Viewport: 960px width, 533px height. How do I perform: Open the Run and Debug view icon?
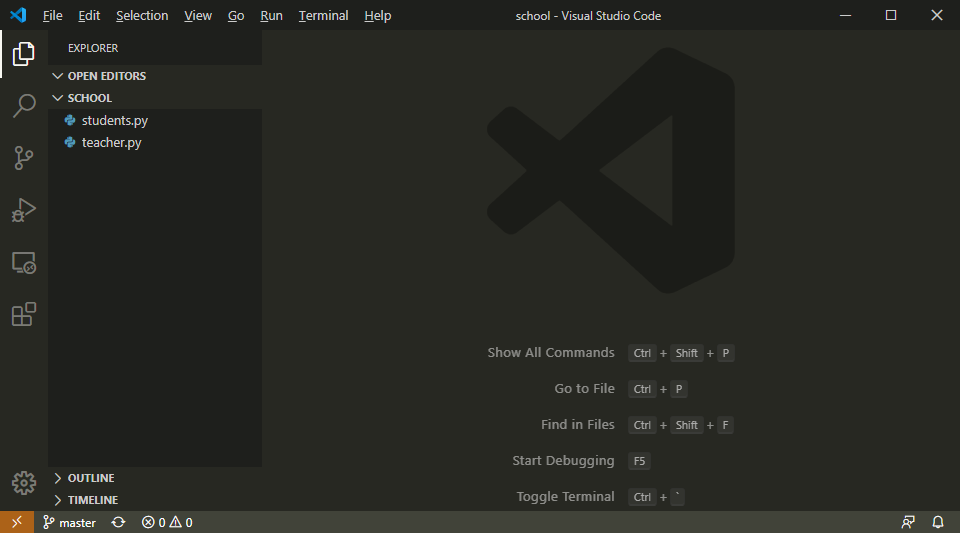pyautogui.click(x=24, y=210)
